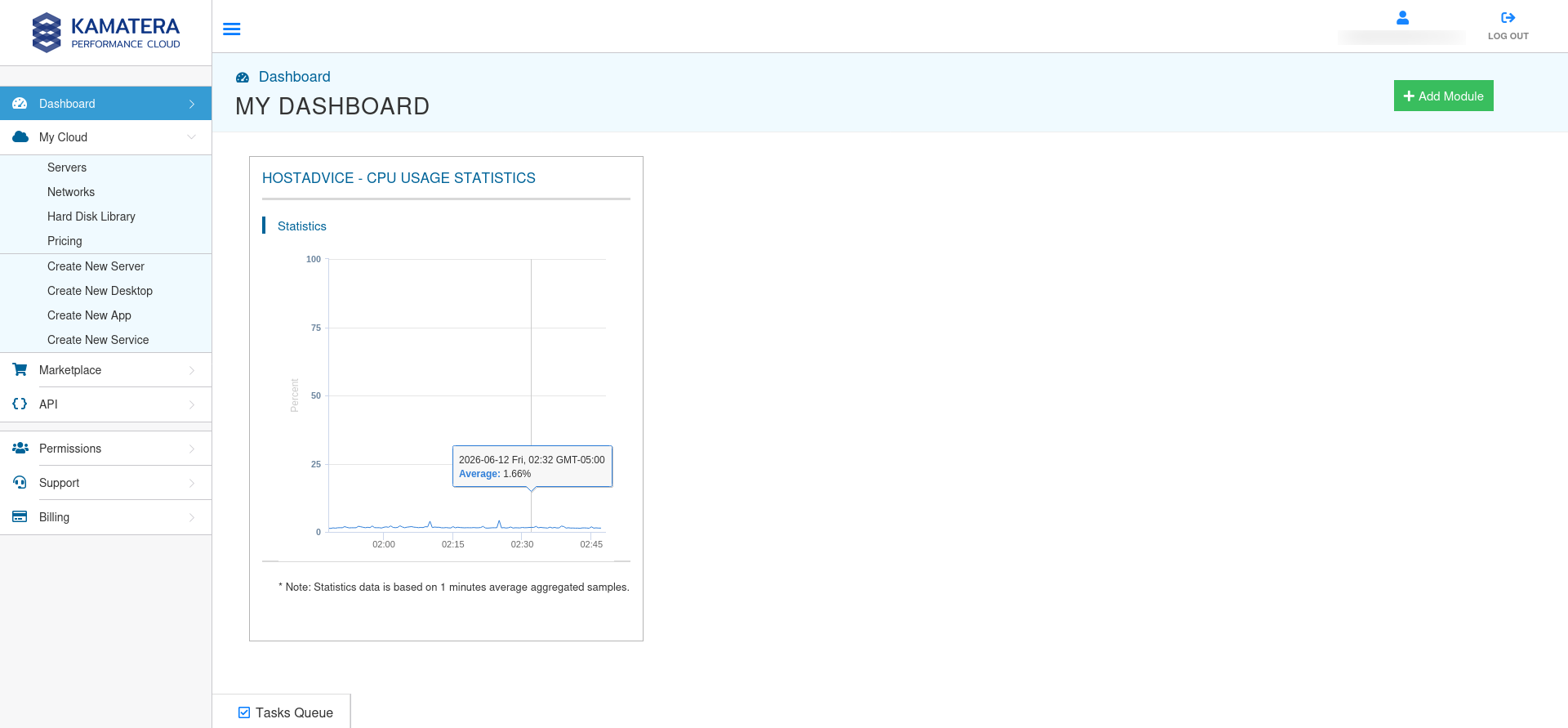Open Pricing menu item
The height and width of the screenshot is (728, 1568).
pos(65,241)
